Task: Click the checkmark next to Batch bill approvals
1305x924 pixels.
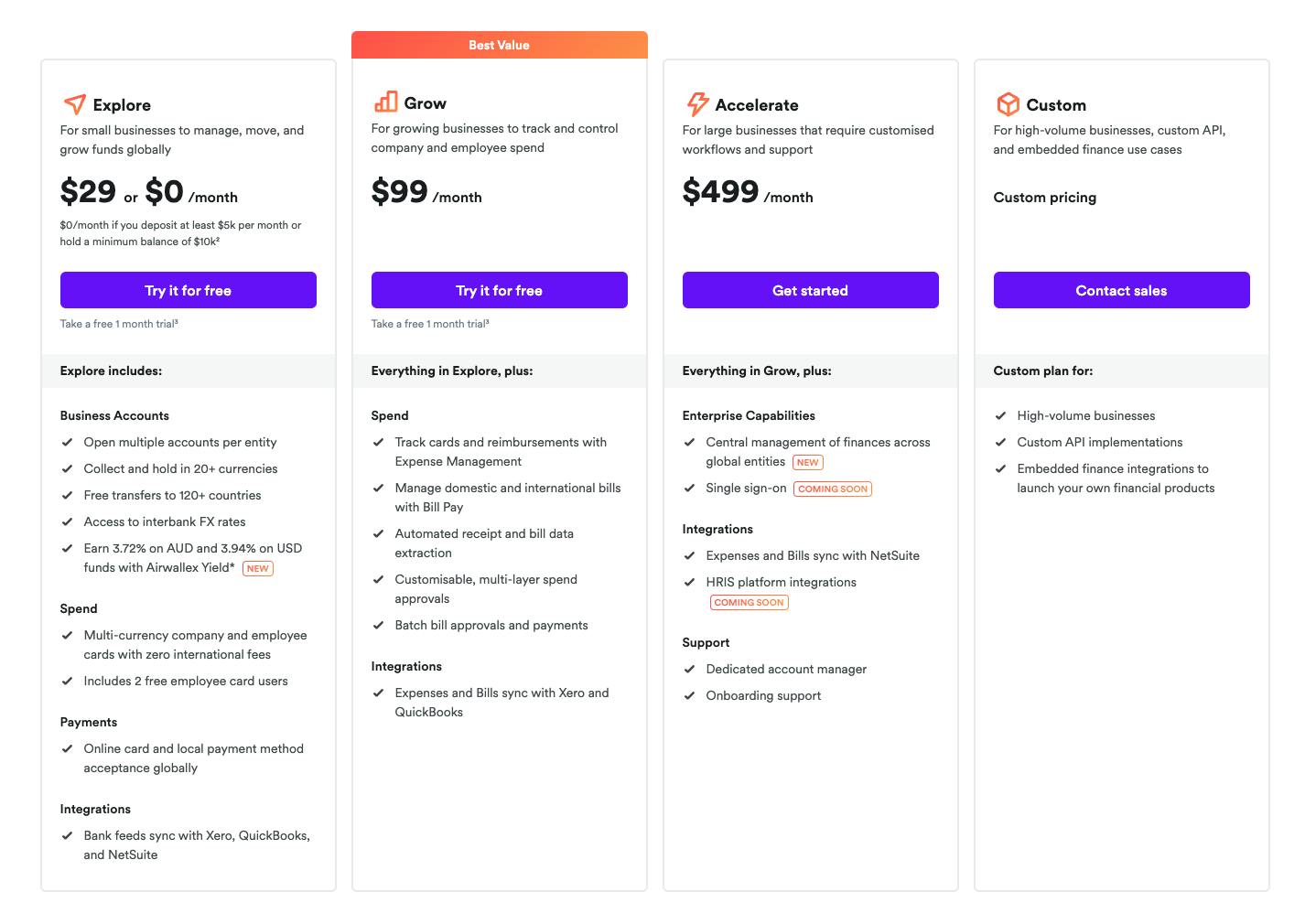Action: (379, 625)
